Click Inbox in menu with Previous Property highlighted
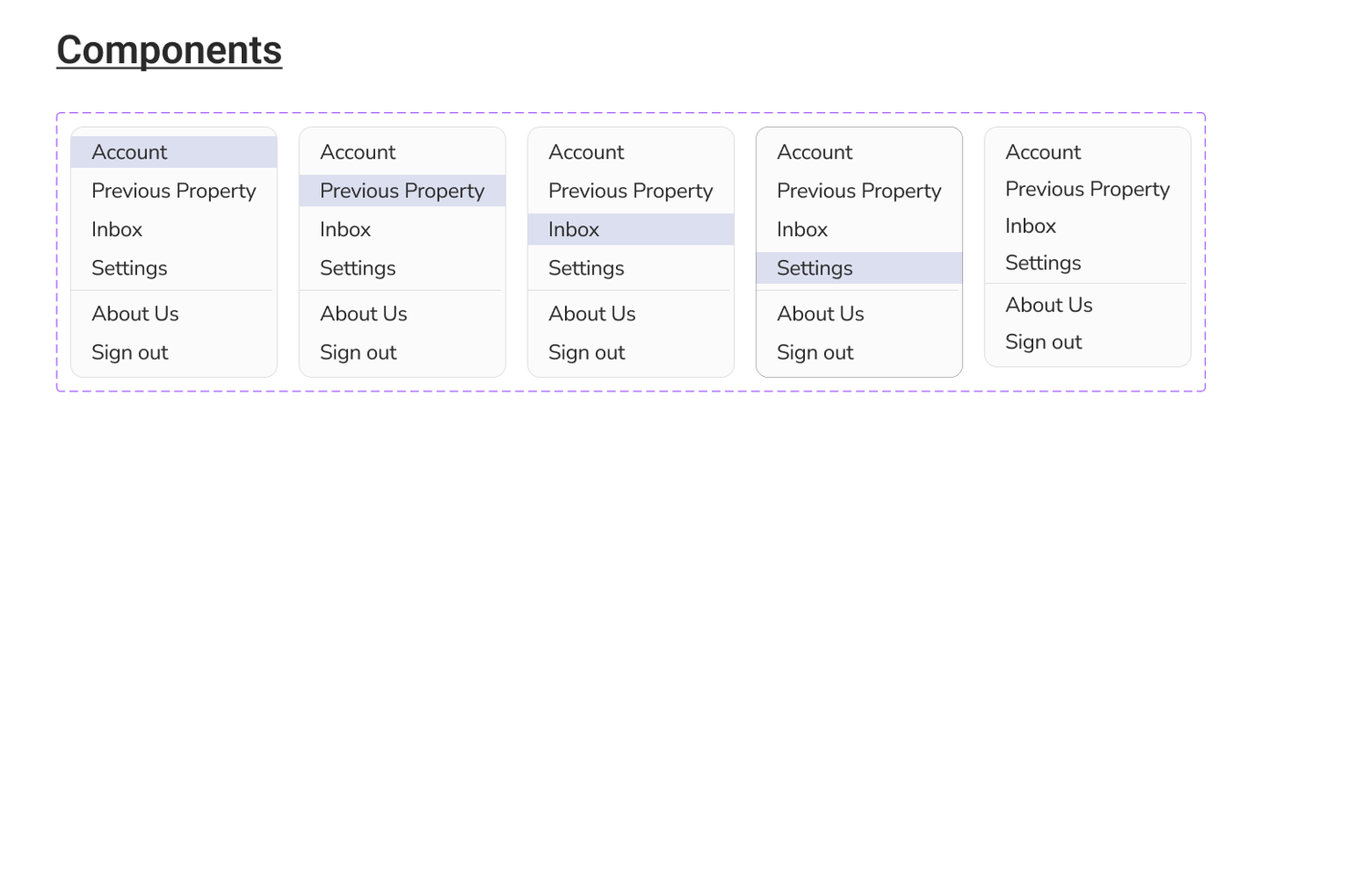Screen dimensions: 1369x896 [x=345, y=230]
